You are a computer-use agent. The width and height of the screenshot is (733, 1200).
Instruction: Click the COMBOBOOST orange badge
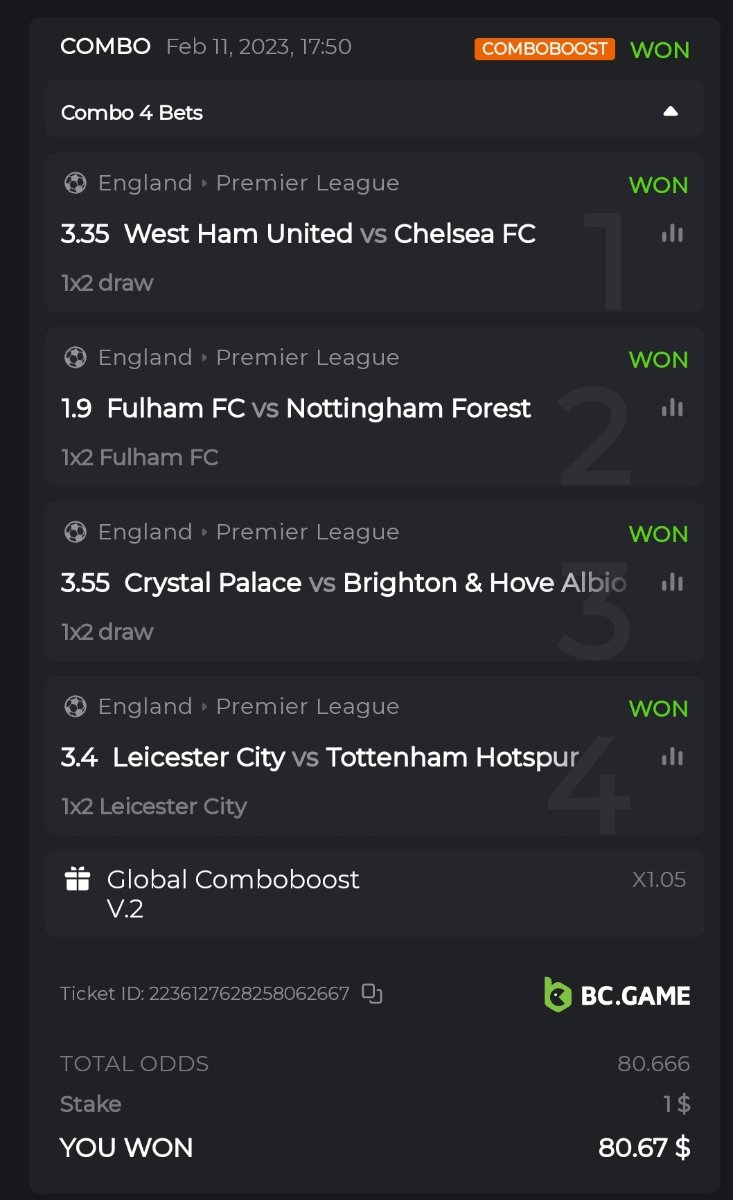tap(544, 49)
